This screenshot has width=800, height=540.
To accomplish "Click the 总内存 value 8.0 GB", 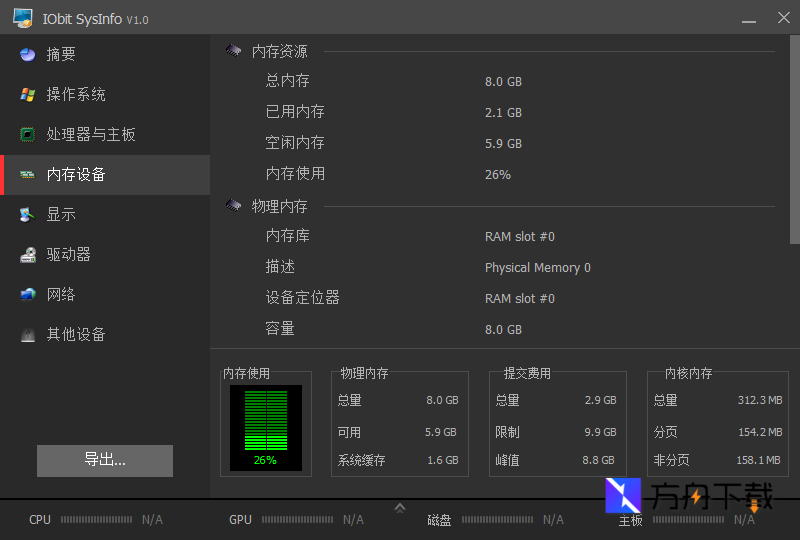I will click(x=503, y=82).
